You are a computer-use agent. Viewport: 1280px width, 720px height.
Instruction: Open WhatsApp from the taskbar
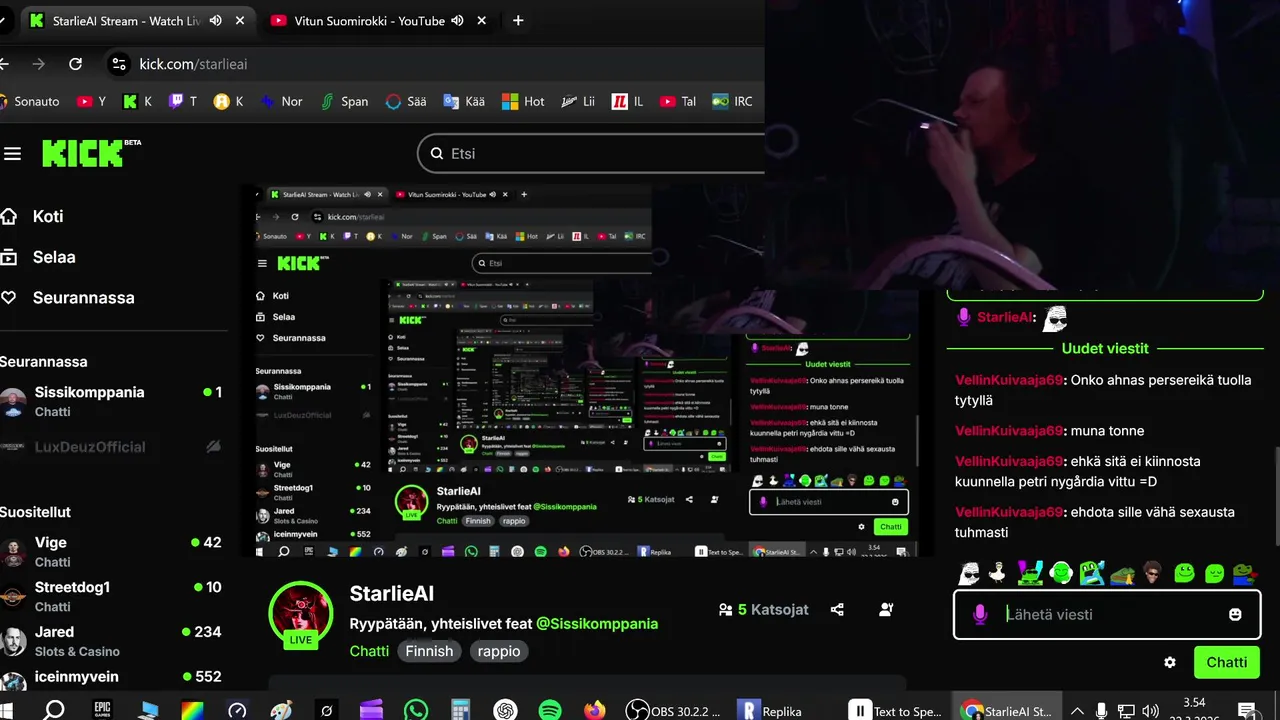coord(416,710)
